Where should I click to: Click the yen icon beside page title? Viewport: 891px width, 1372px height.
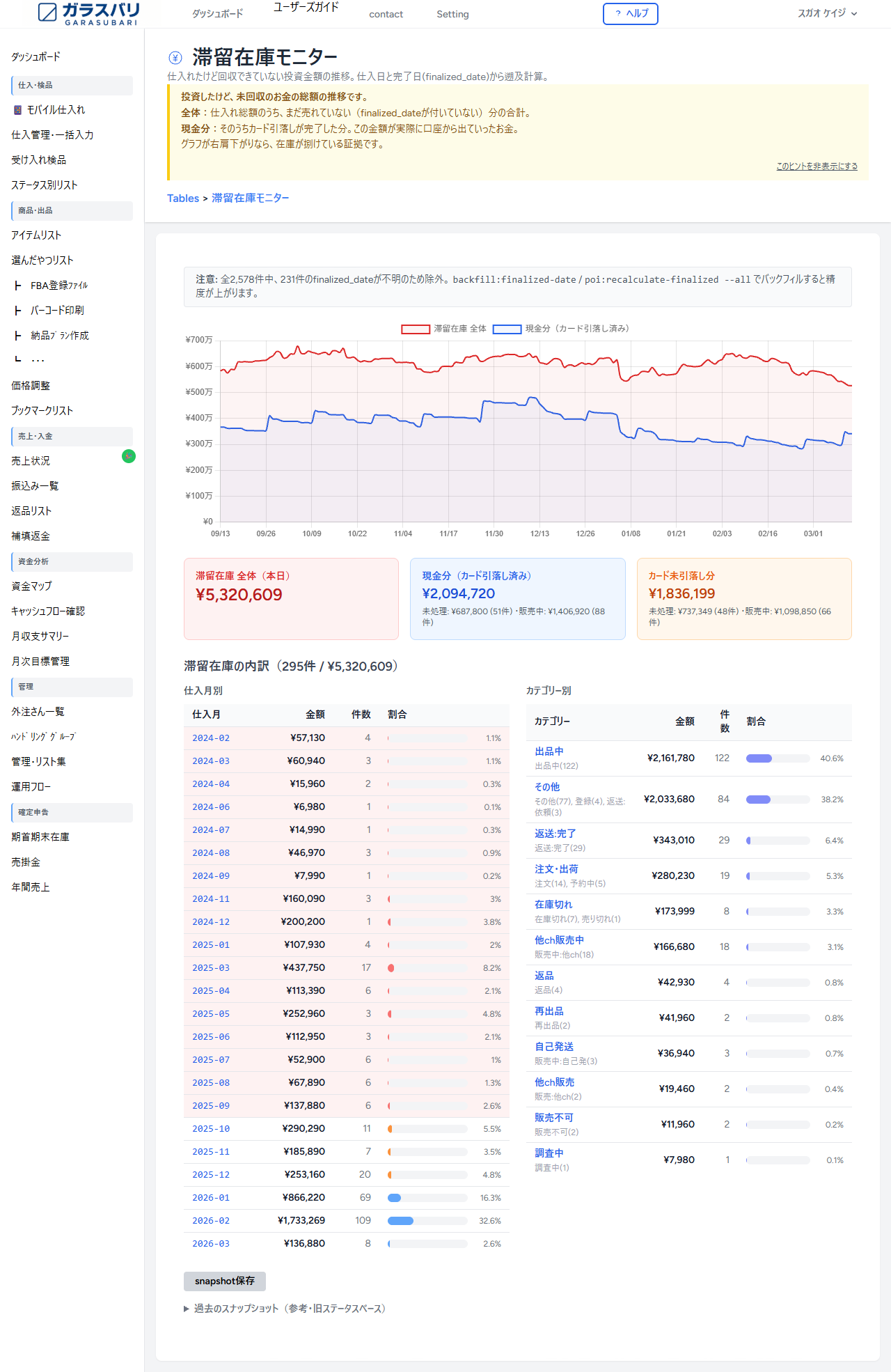pos(175,58)
